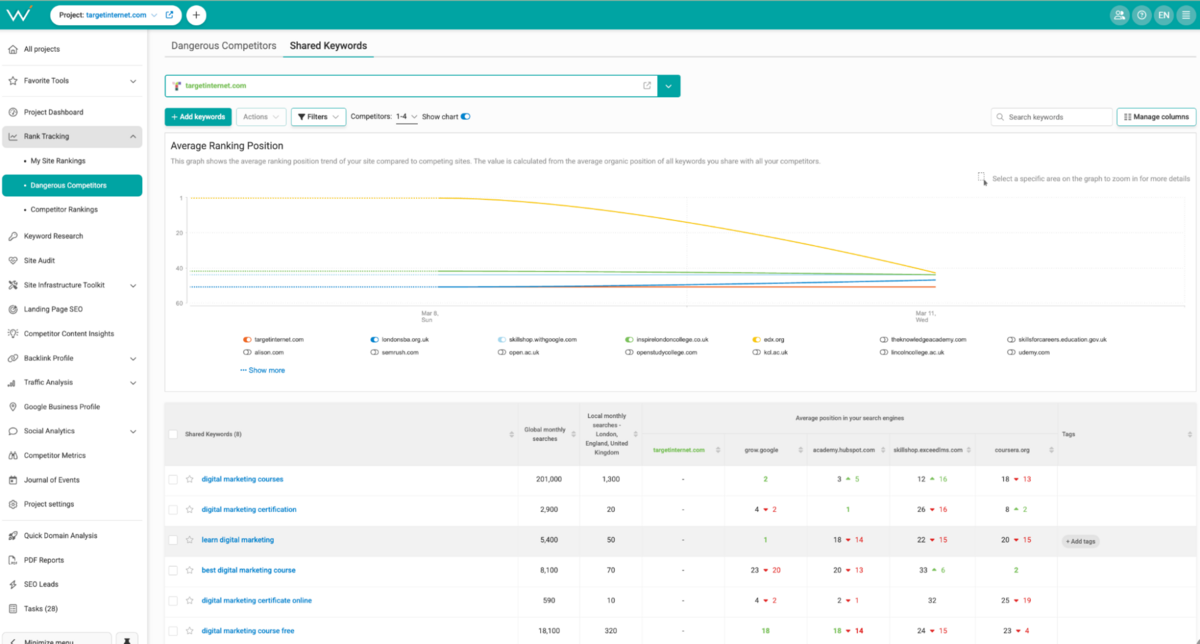
Task: Check the 'digital marketing courses' row checkbox
Action: coord(173,479)
